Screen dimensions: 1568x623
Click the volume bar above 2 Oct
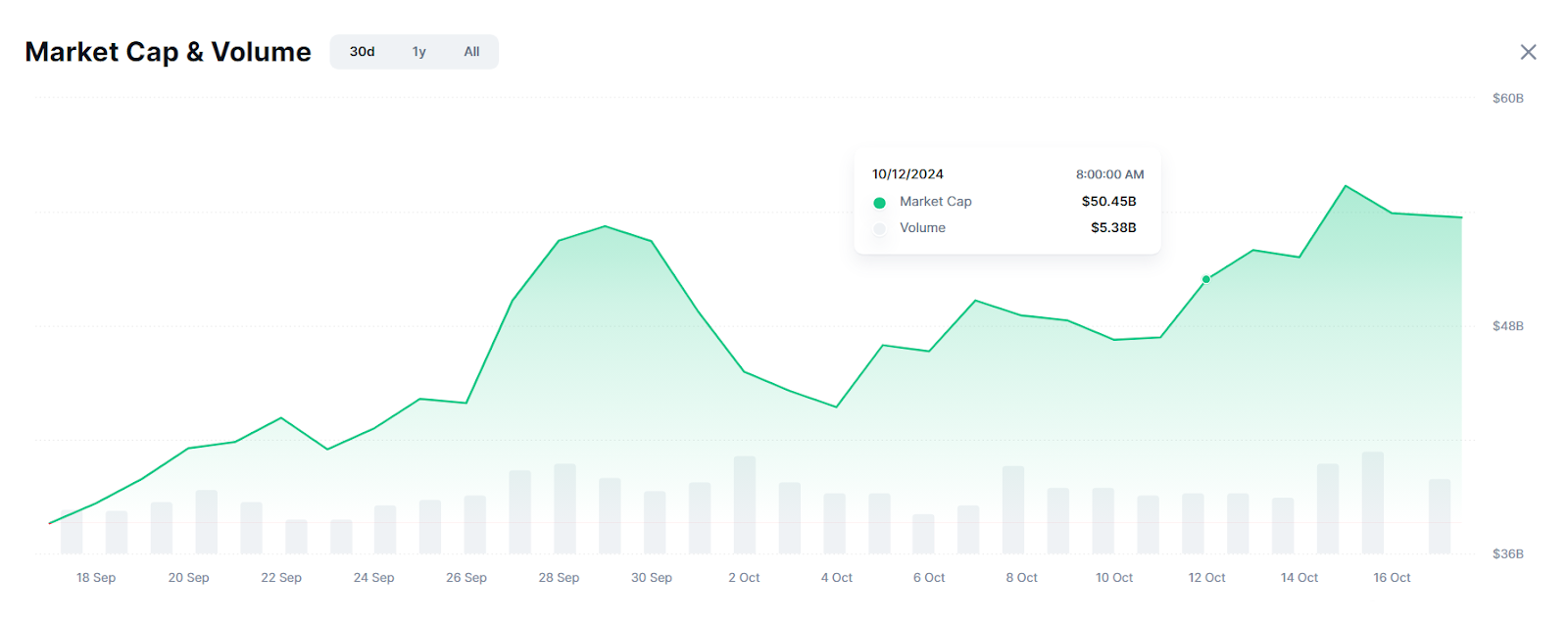745,505
